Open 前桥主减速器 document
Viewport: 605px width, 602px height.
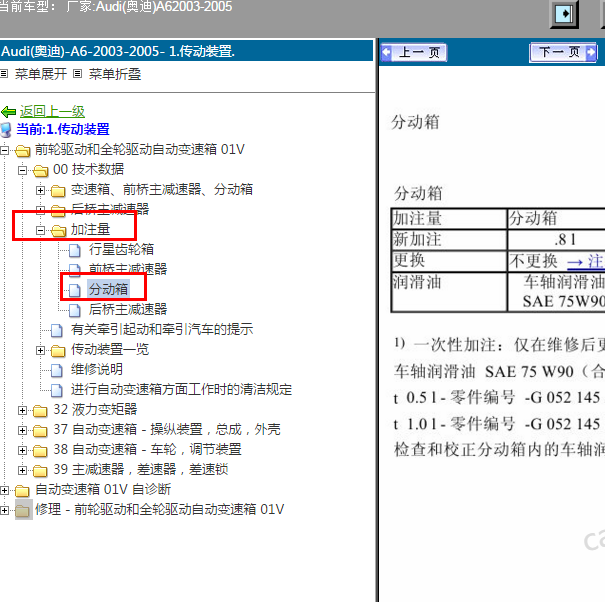click(128, 269)
